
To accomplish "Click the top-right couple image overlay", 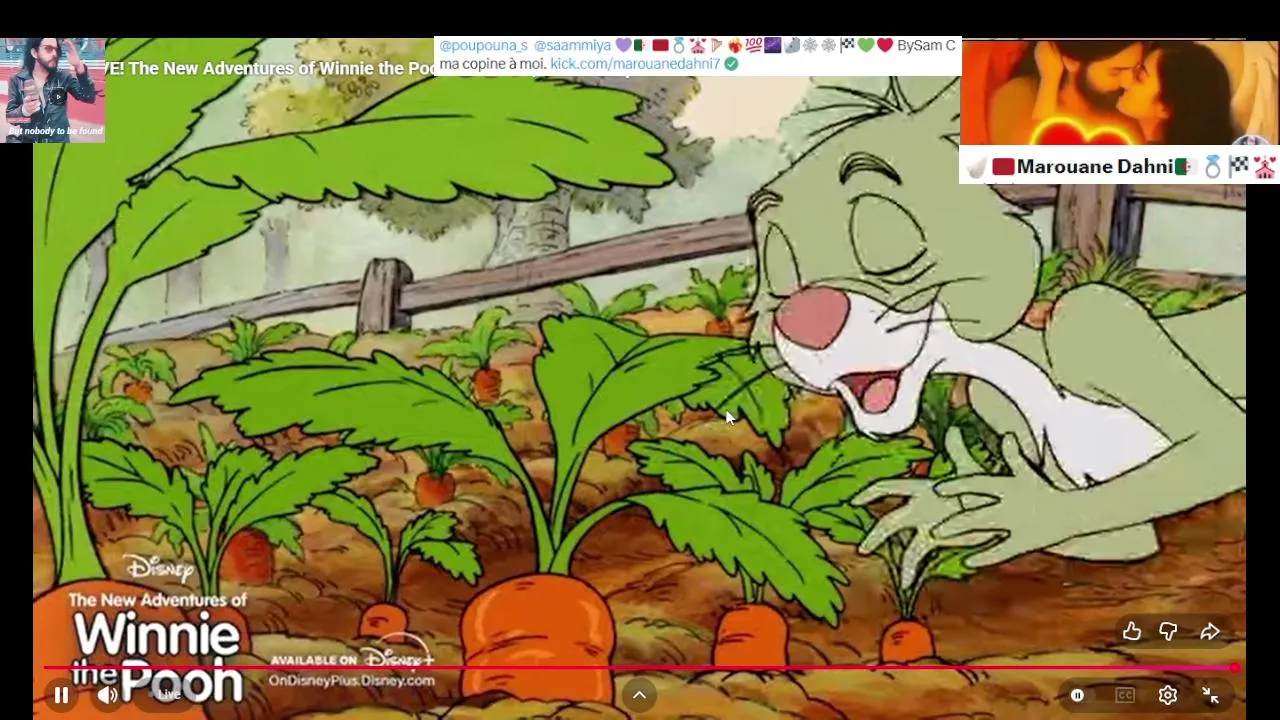I will 1119,93.
